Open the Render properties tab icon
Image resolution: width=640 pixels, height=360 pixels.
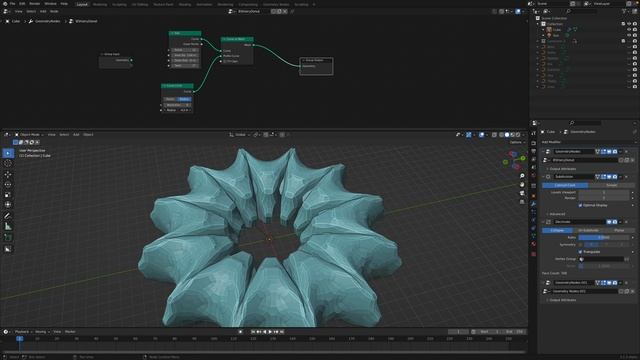point(533,143)
